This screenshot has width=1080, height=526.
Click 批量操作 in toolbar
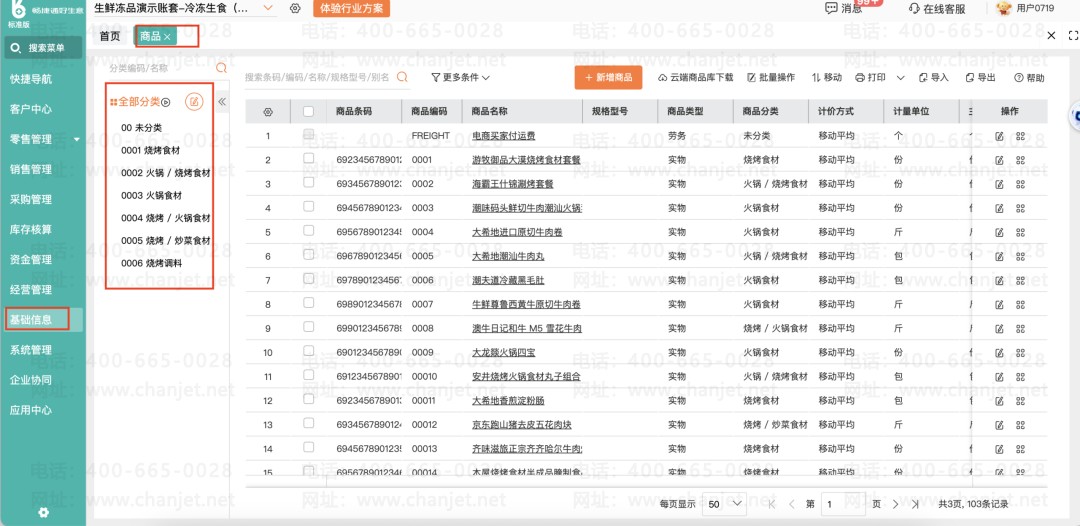tap(771, 78)
